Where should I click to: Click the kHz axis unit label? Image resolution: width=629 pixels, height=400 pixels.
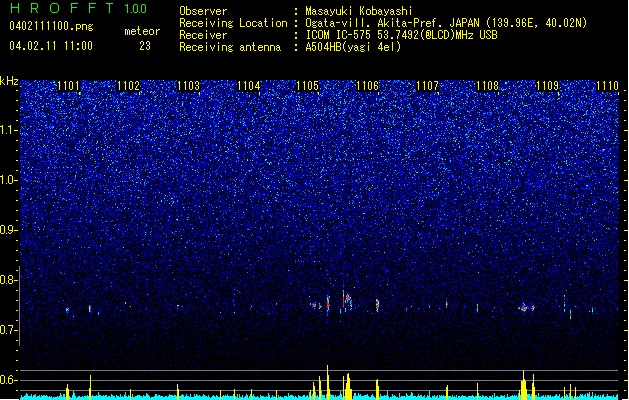9,81
